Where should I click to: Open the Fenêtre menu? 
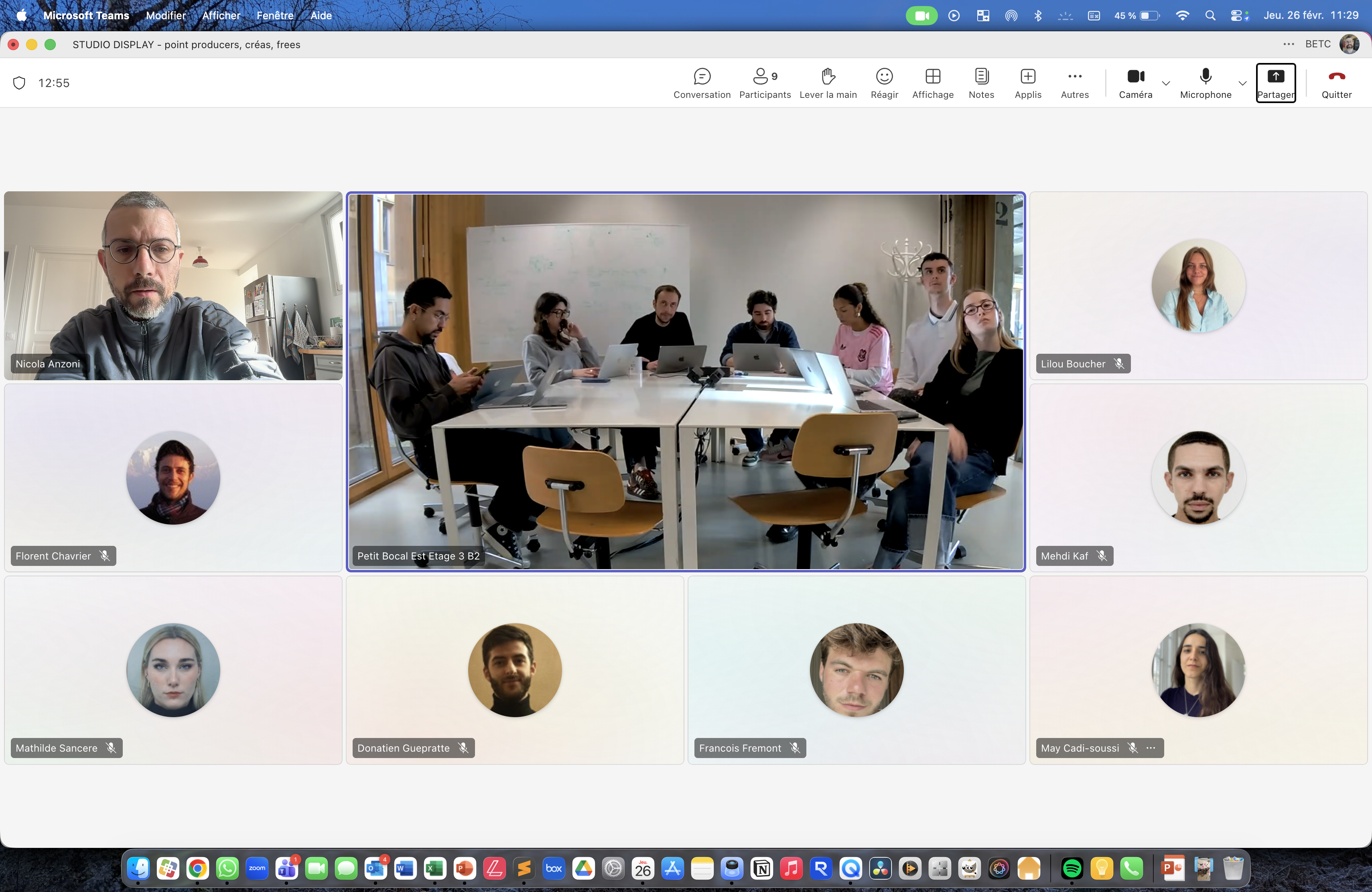pos(275,16)
